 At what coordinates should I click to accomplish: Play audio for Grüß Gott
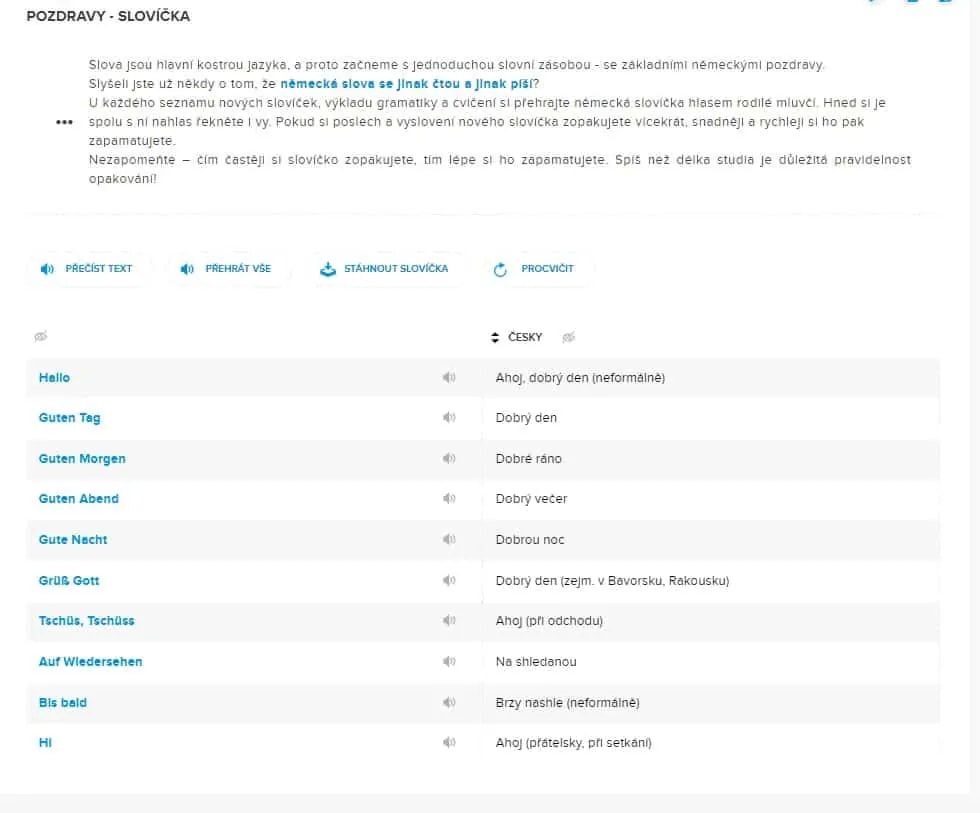[449, 581]
